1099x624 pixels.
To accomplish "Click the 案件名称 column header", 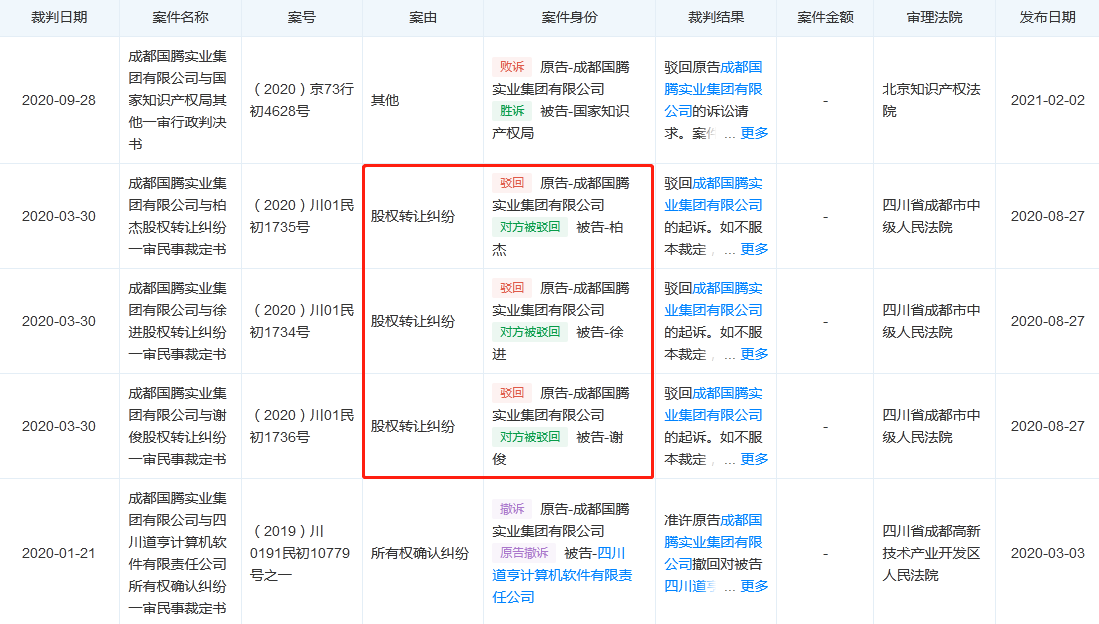I will point(180,18).
